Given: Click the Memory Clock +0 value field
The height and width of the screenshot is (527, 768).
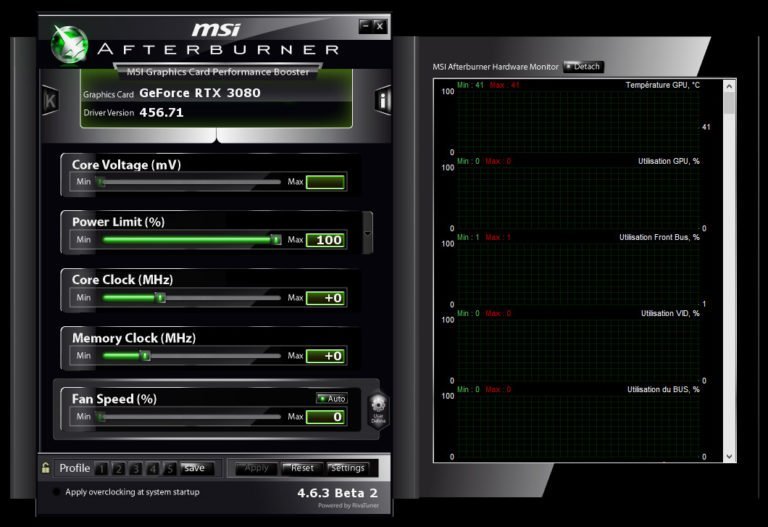Looking at the screenshot, I should pyautogui.click(x=326, y=356).
